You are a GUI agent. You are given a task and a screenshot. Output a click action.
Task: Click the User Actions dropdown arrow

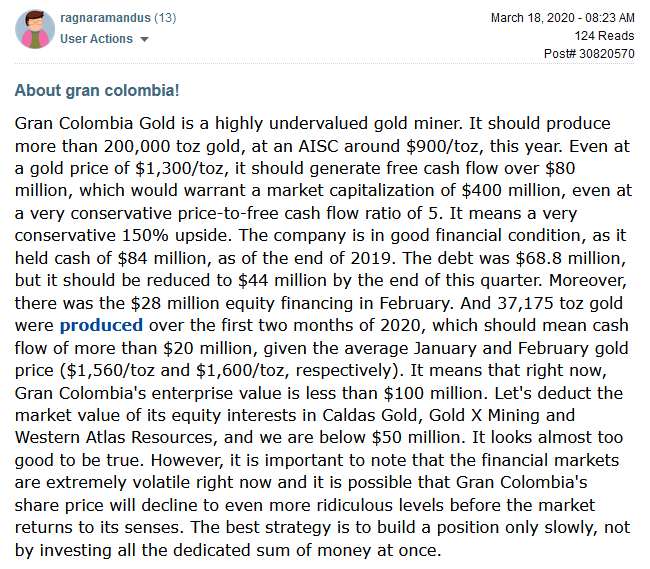click(144, 39)
